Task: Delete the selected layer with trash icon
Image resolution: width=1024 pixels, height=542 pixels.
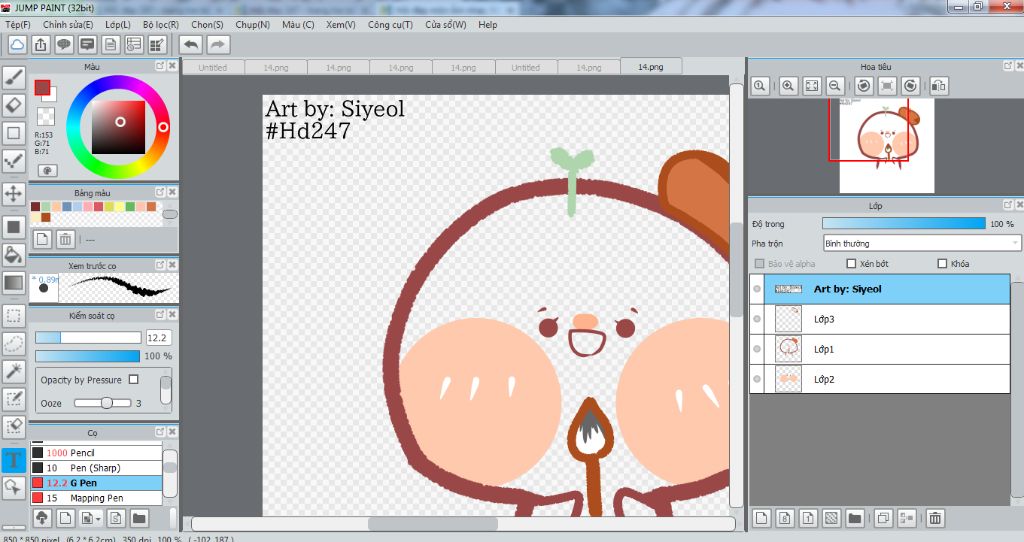Action: (935, 518)
